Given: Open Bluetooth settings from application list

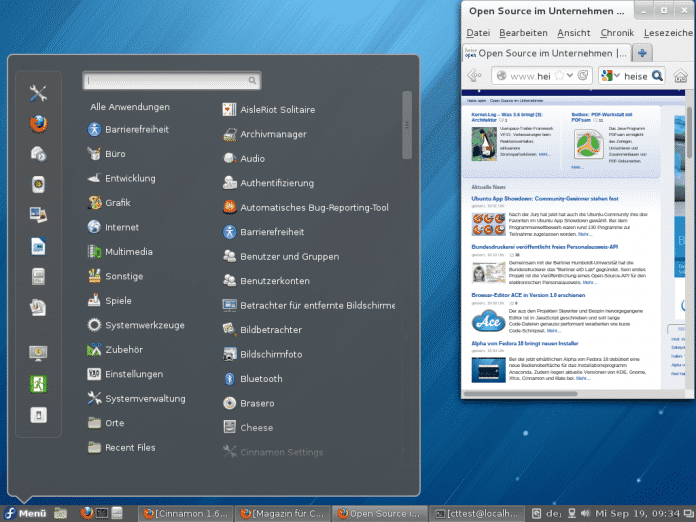Looking at the screenshot, I should coord(261,379).
